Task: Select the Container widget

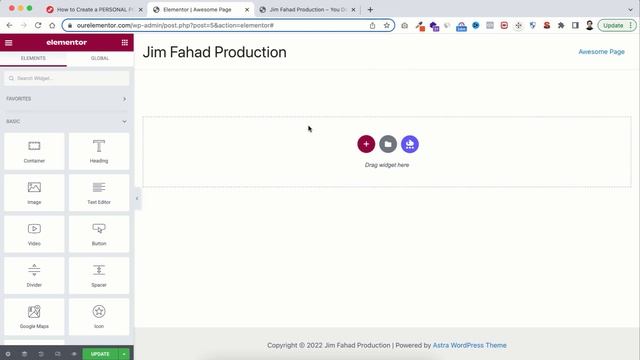Action: coord(34,151)
